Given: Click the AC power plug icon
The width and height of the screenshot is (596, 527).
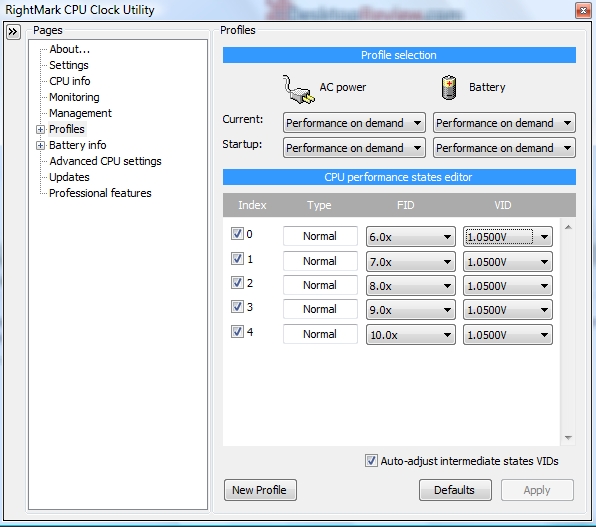Looking at the screenshot, I should [298, 89].
